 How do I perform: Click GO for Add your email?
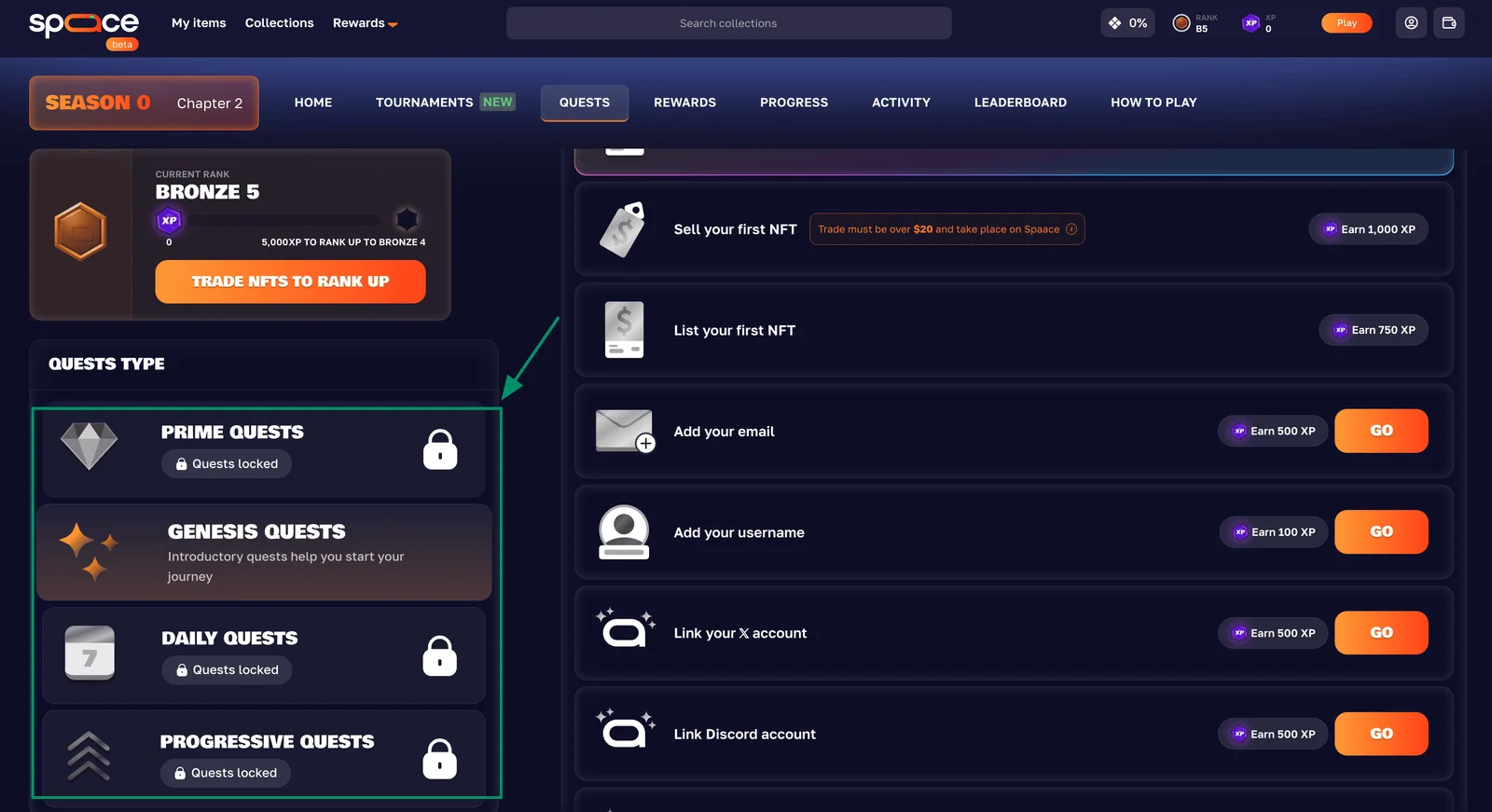click(1381, 431)
